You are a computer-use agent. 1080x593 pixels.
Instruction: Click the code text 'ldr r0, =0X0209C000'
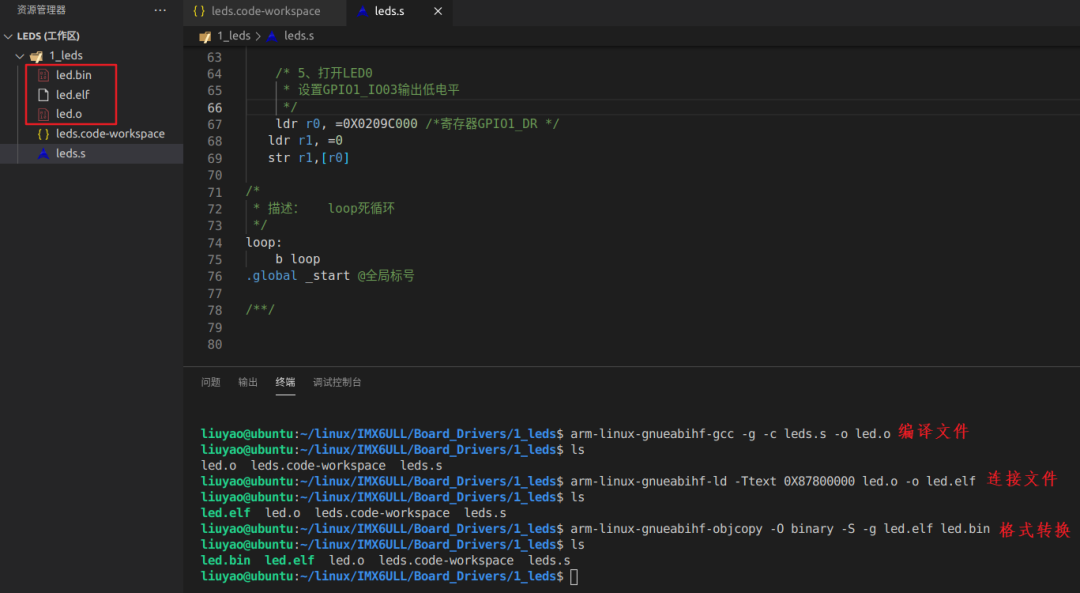pos(346,124)
